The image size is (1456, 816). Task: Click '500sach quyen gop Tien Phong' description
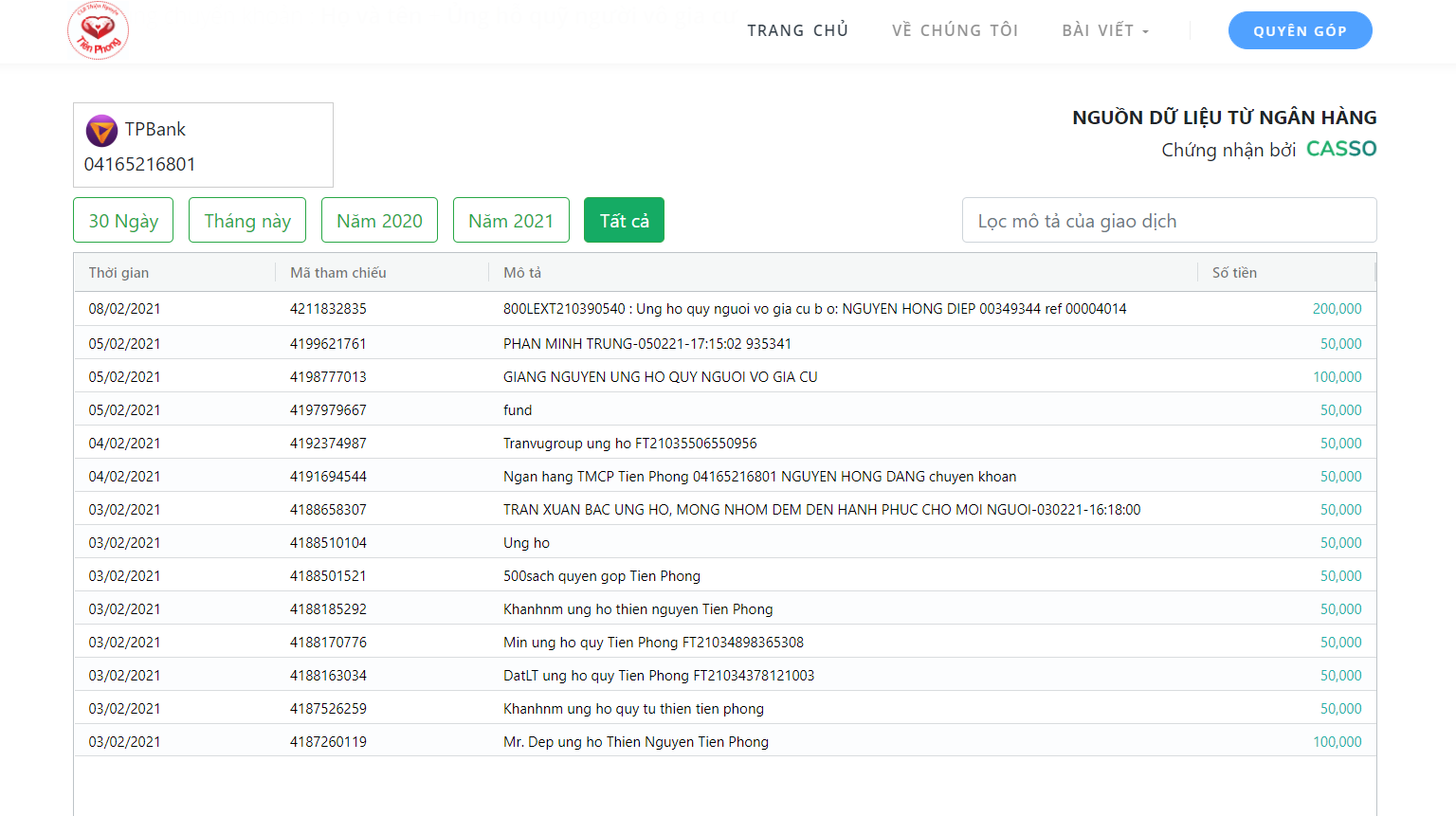point(602,576)
